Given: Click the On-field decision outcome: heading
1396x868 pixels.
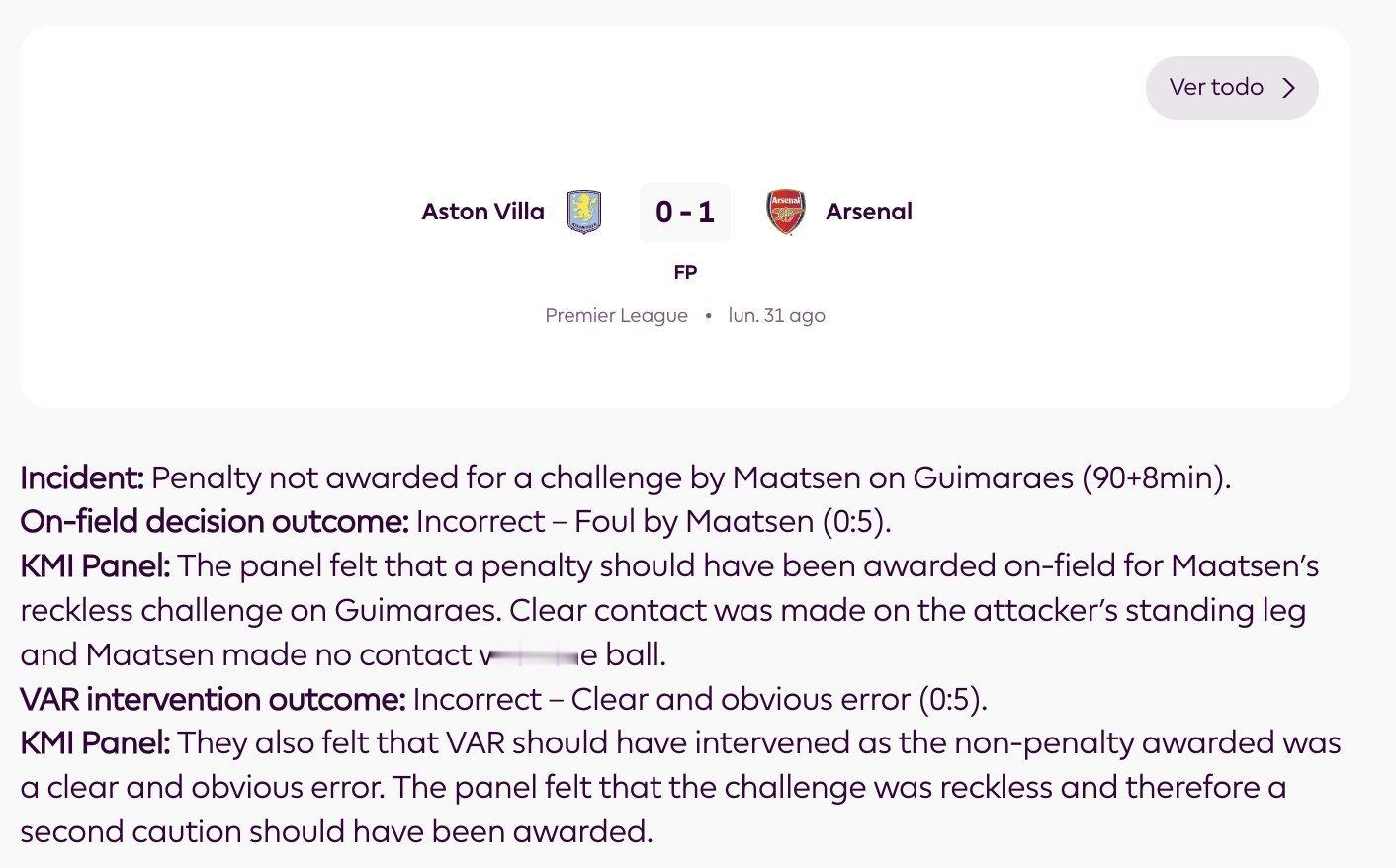Looking at the screenshot, I should [214, 521].
